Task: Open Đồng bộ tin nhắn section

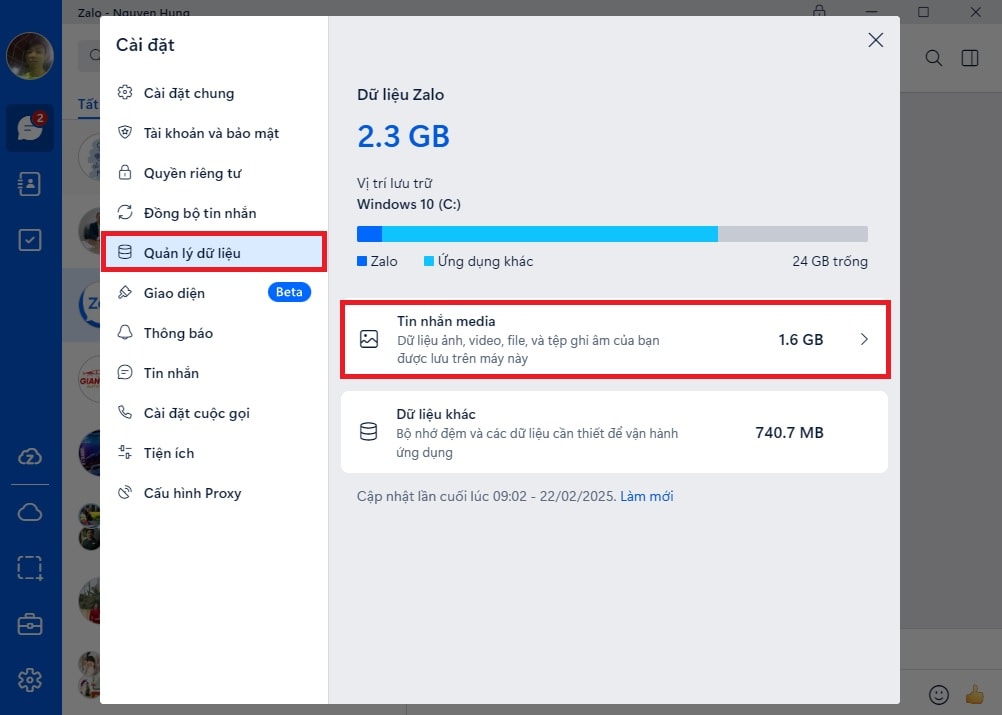Action: tap(213, 213)
